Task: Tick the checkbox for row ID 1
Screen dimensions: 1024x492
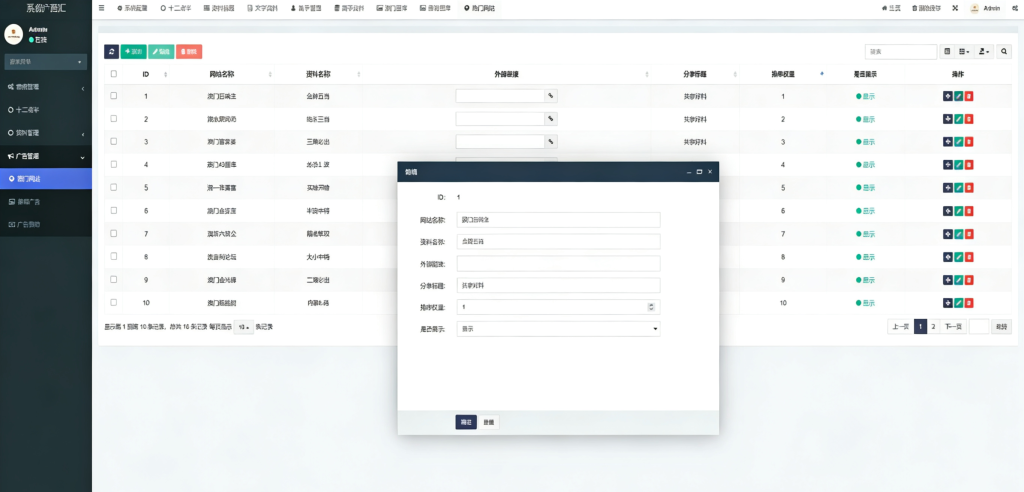Action: tap(114, 95)
